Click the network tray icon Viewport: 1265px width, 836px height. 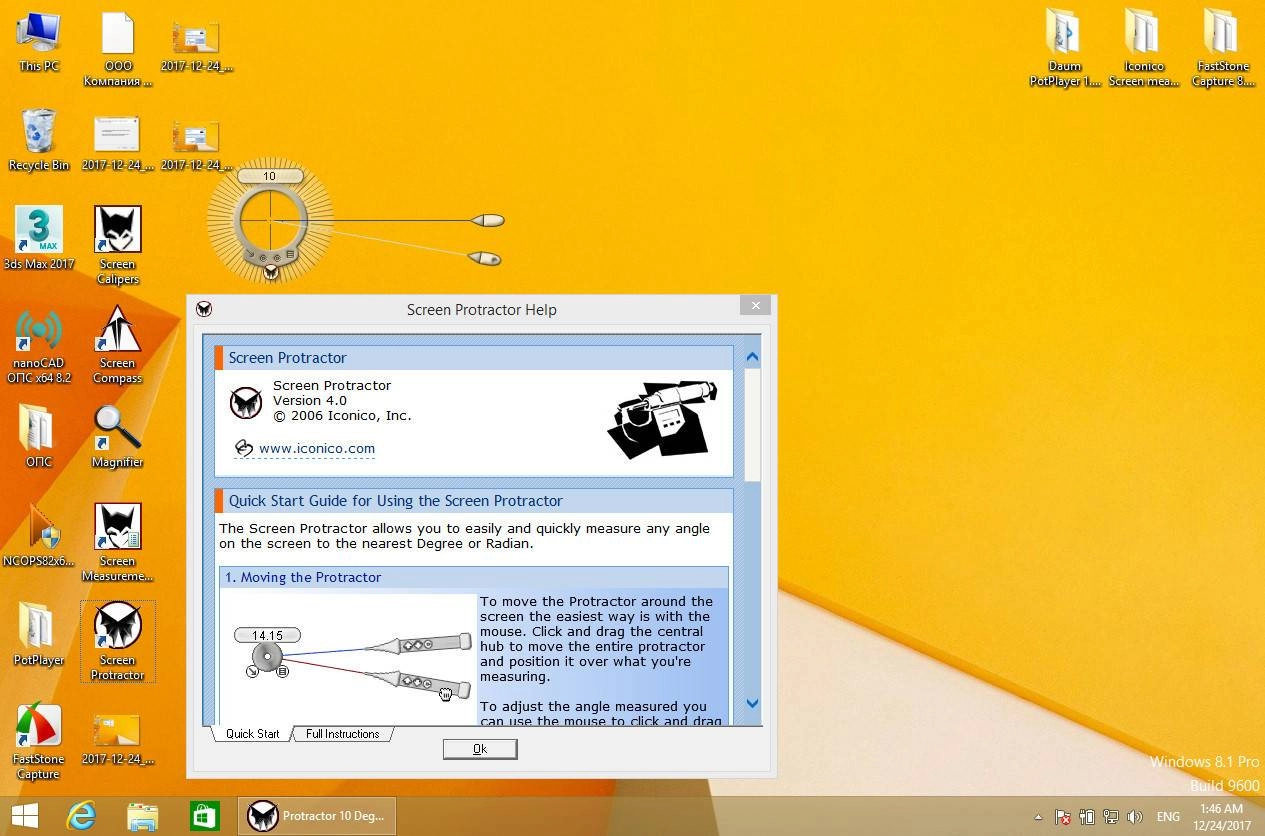point(1111,817)
